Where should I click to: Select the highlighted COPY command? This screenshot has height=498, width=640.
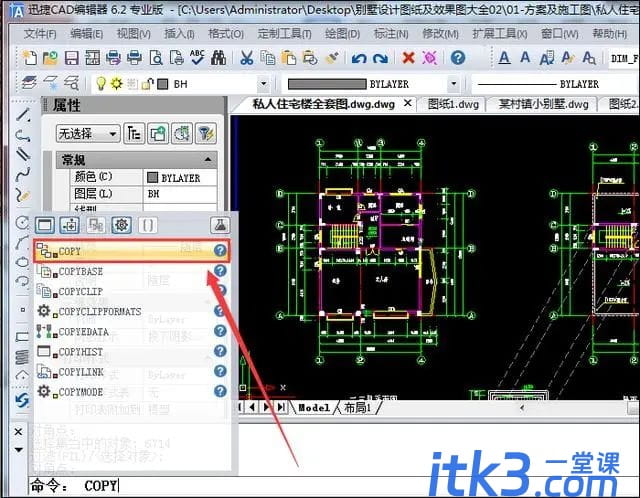[x=131, y=250]
